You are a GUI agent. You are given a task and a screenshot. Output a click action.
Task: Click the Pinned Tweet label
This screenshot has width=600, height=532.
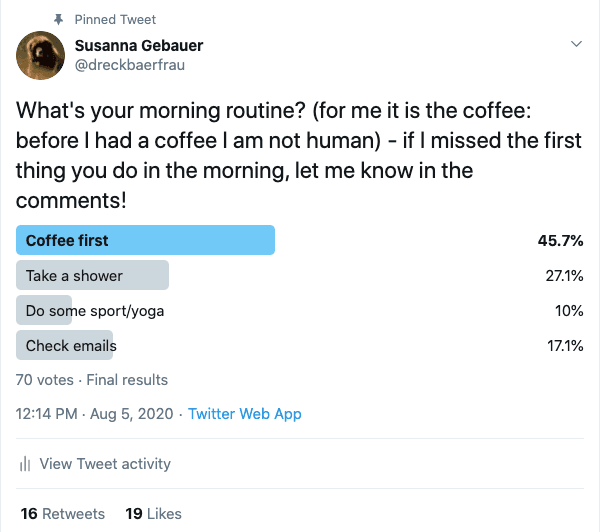point(115,20)
